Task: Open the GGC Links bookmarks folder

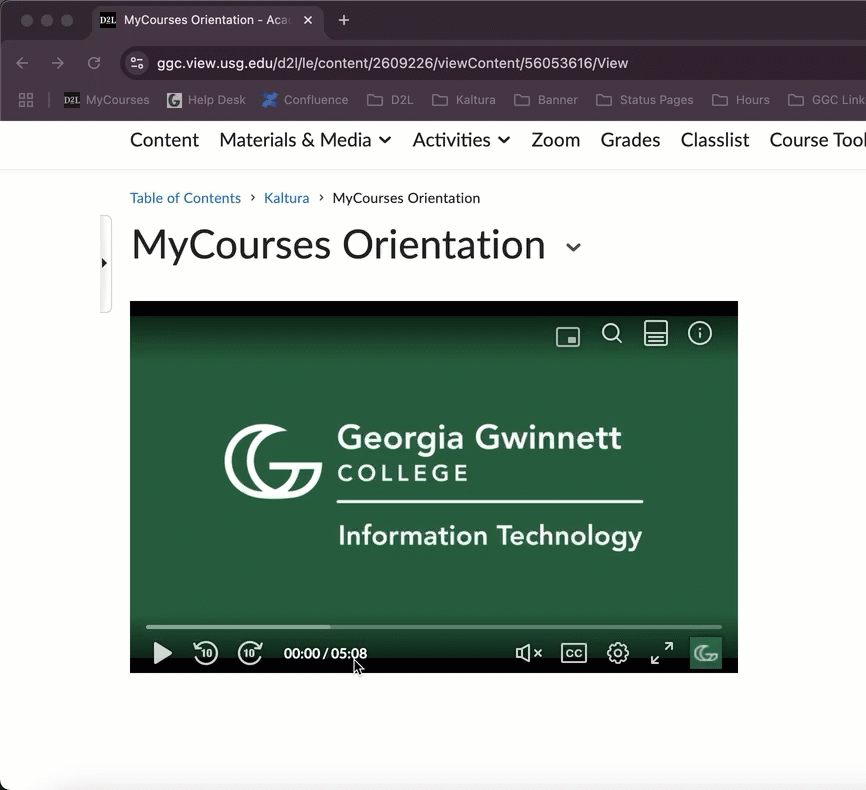Action: tap(826, 100)
